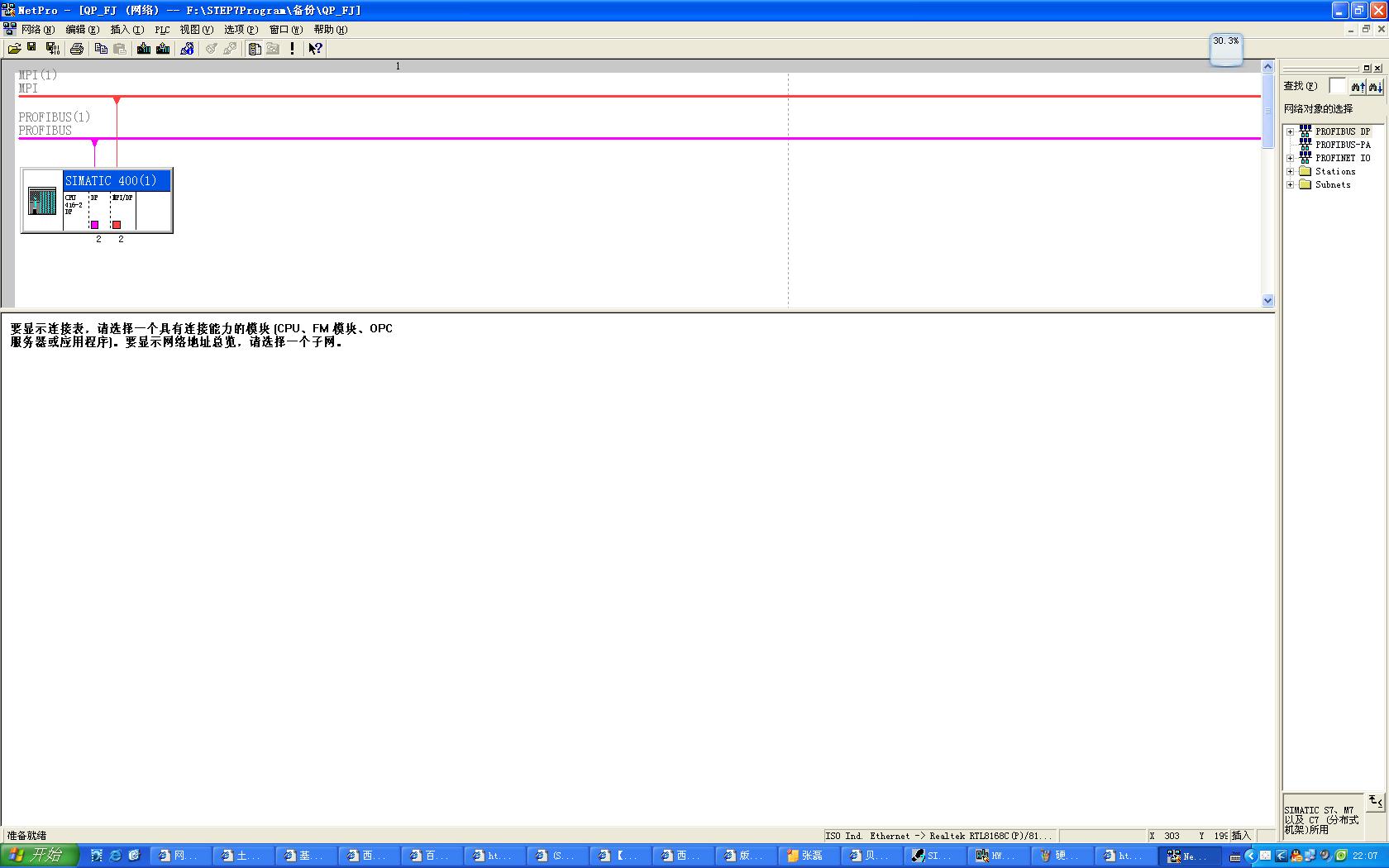Click the Save and Compile icon
1389x868 pixels.
[x=52, y=49]
